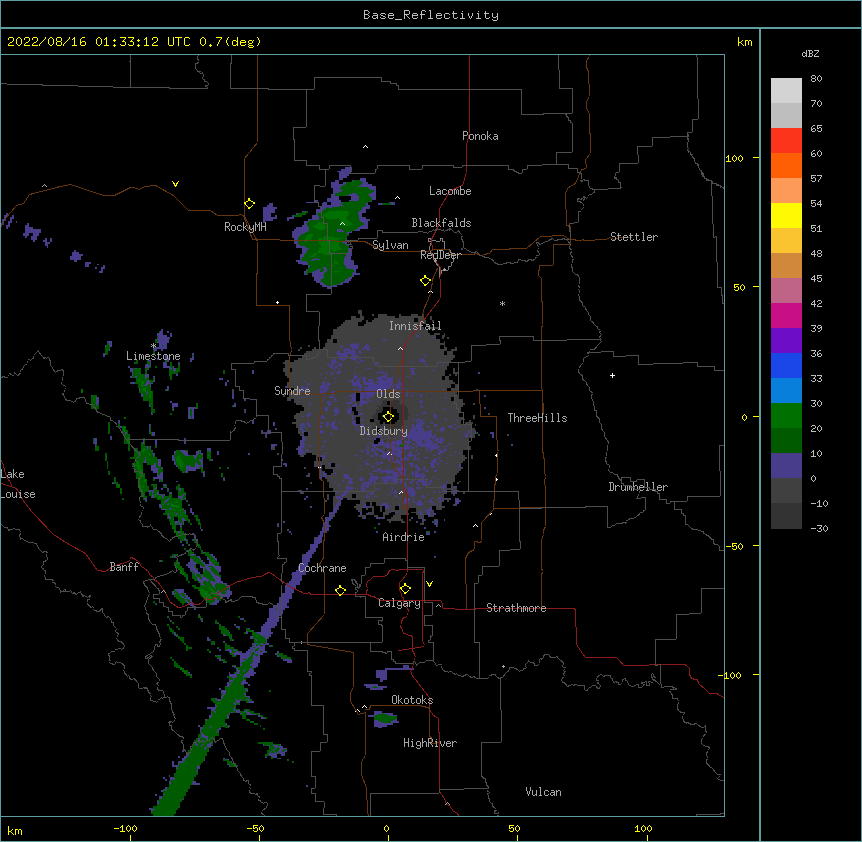Click the Stettler city label
The width and height of the screenshot is (862, 842).
(634, 237)
